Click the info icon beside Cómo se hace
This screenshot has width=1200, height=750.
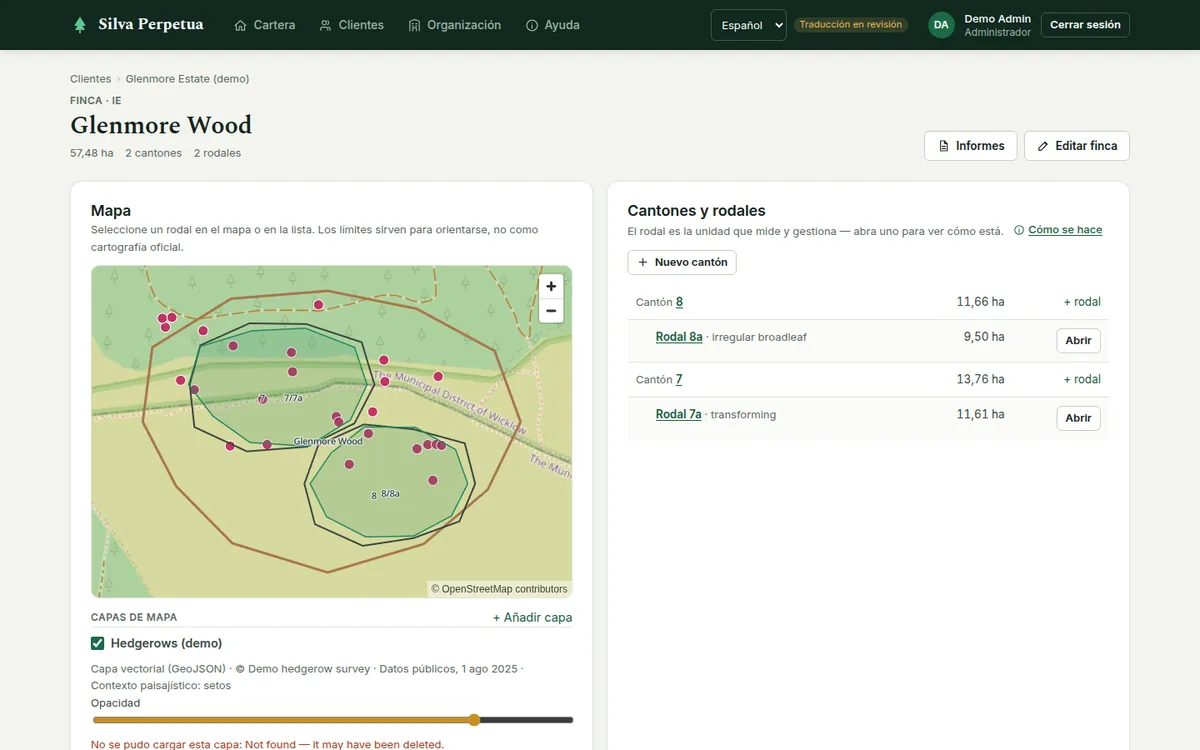tap(1019, 230)
